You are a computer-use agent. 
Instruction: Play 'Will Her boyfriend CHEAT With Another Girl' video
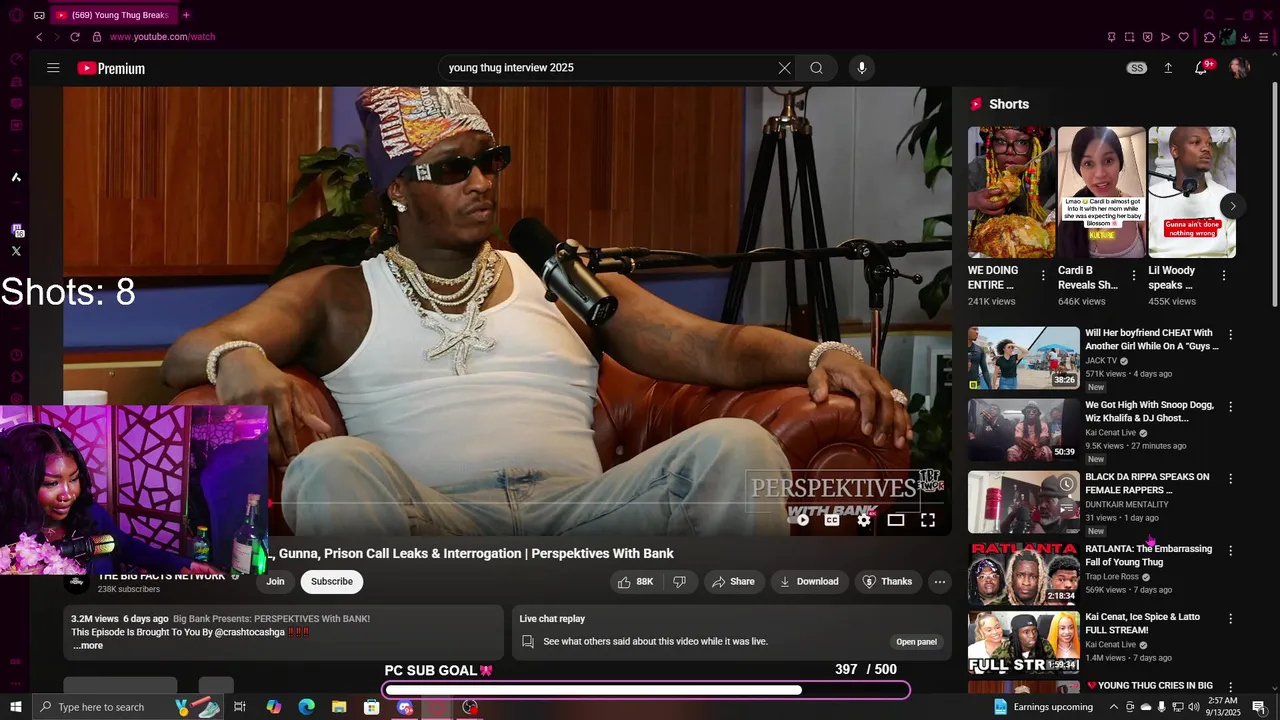[1152, 340]
